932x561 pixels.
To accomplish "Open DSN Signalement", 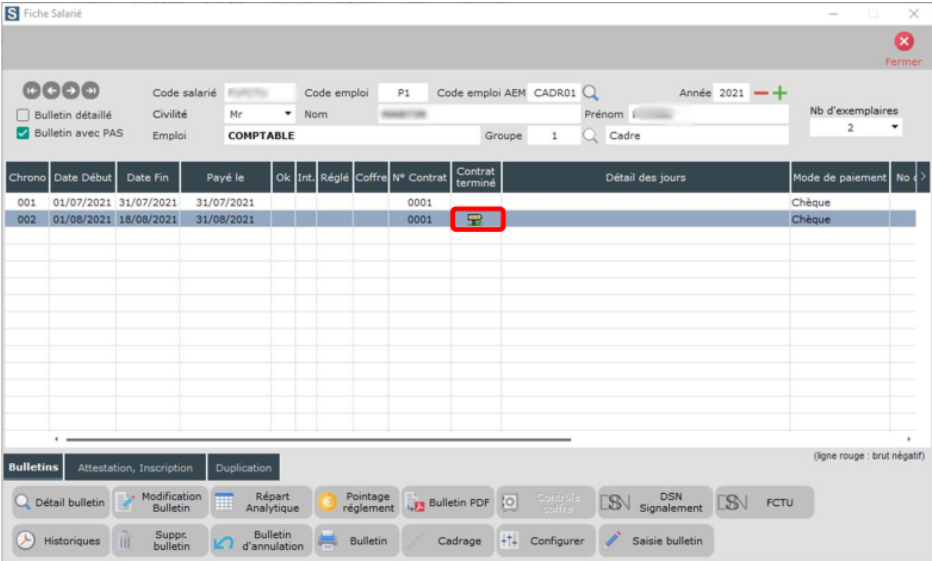I will pos(655,502).
